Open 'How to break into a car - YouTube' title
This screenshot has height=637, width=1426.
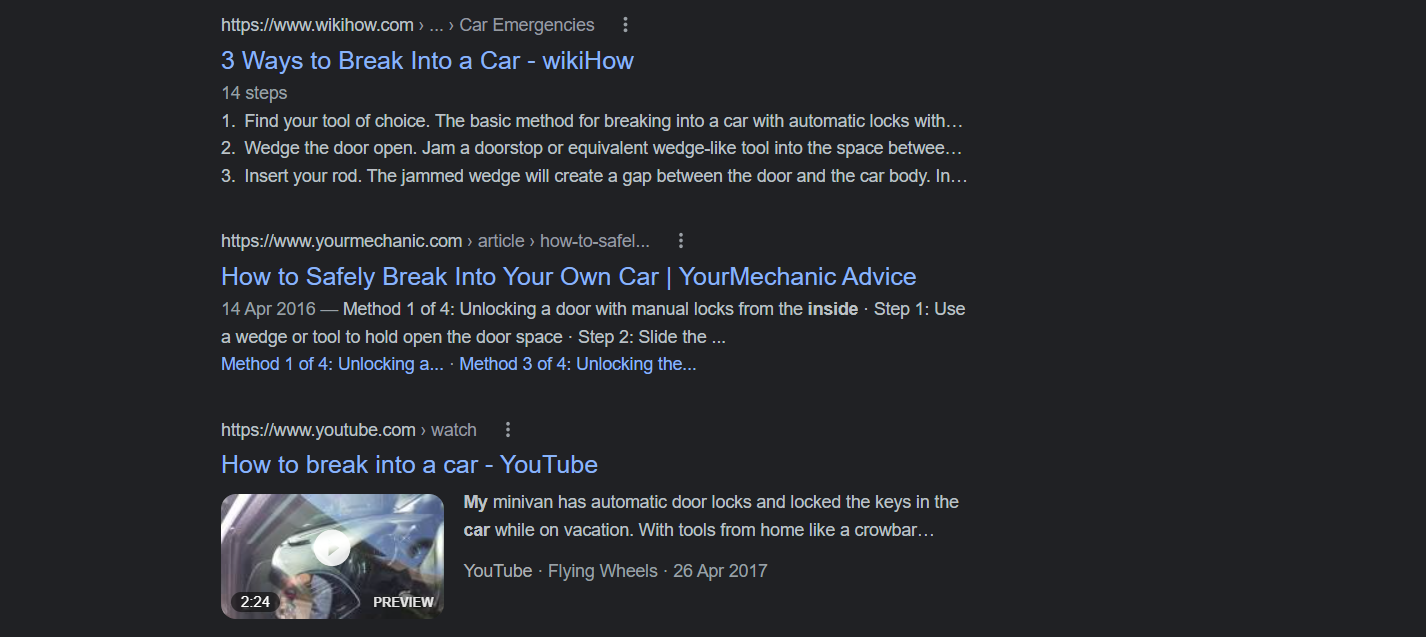pos(409,464)
